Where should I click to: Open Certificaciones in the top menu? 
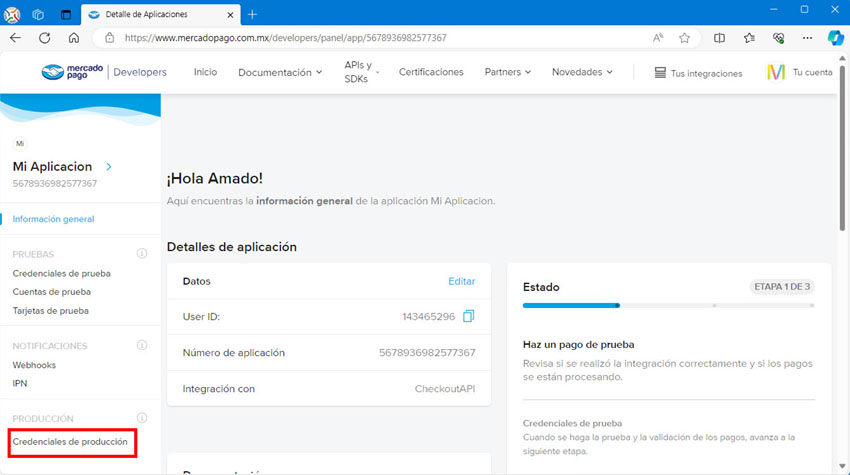point(431,72)
